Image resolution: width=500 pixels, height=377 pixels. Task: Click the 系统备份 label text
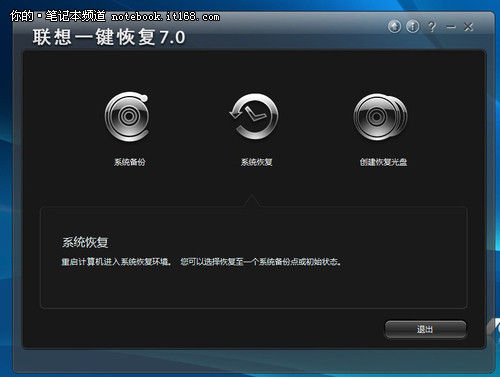[130, 162]
